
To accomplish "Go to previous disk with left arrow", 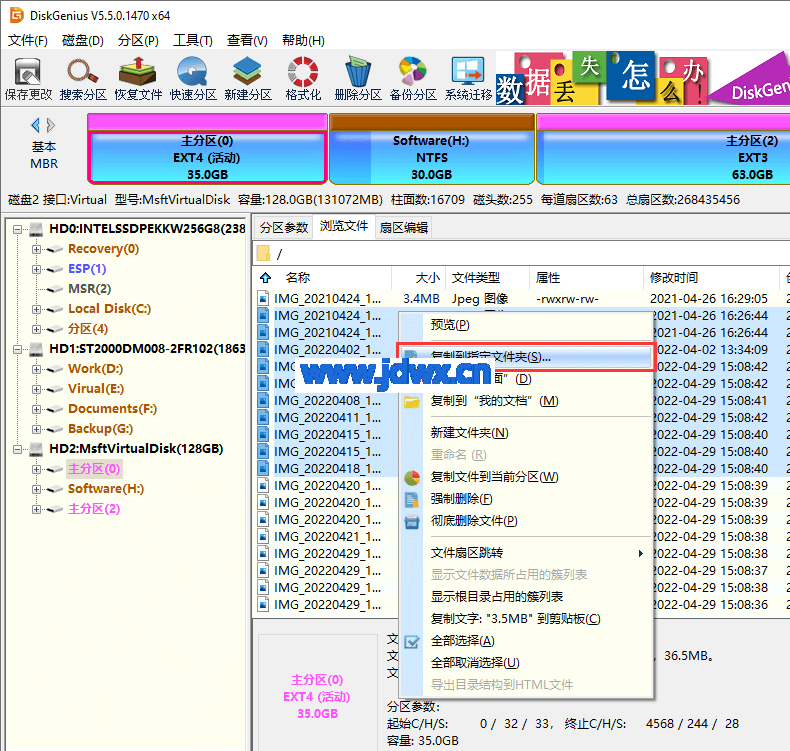I will click(x=35, y=125).
